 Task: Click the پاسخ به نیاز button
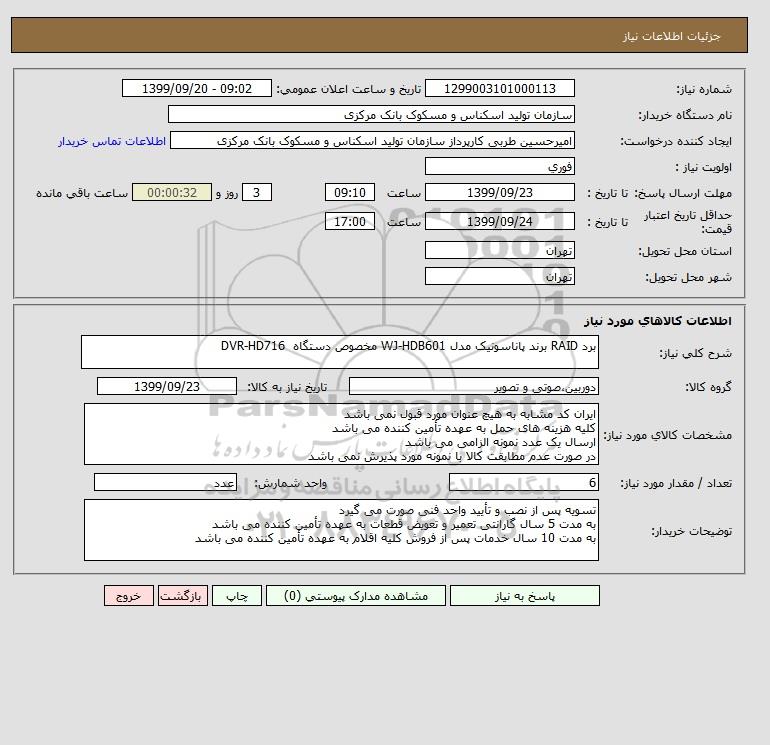click(524, 596)
